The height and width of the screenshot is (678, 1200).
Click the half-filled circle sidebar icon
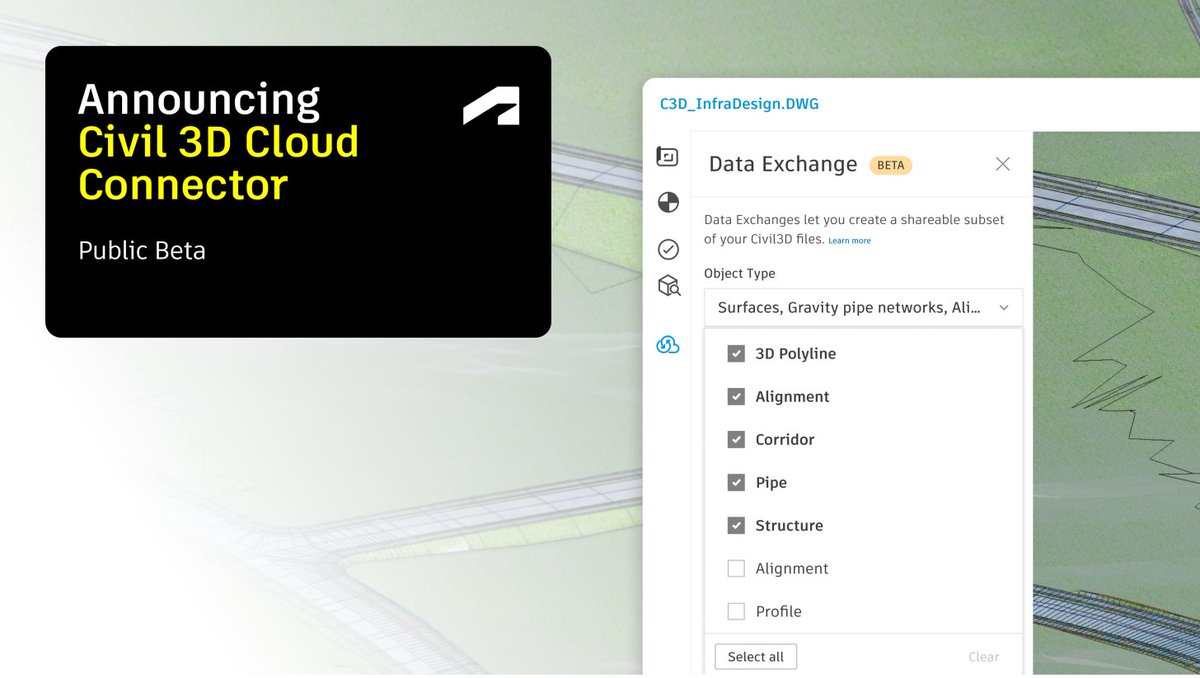pyautogui.click(x=668, y=203)
